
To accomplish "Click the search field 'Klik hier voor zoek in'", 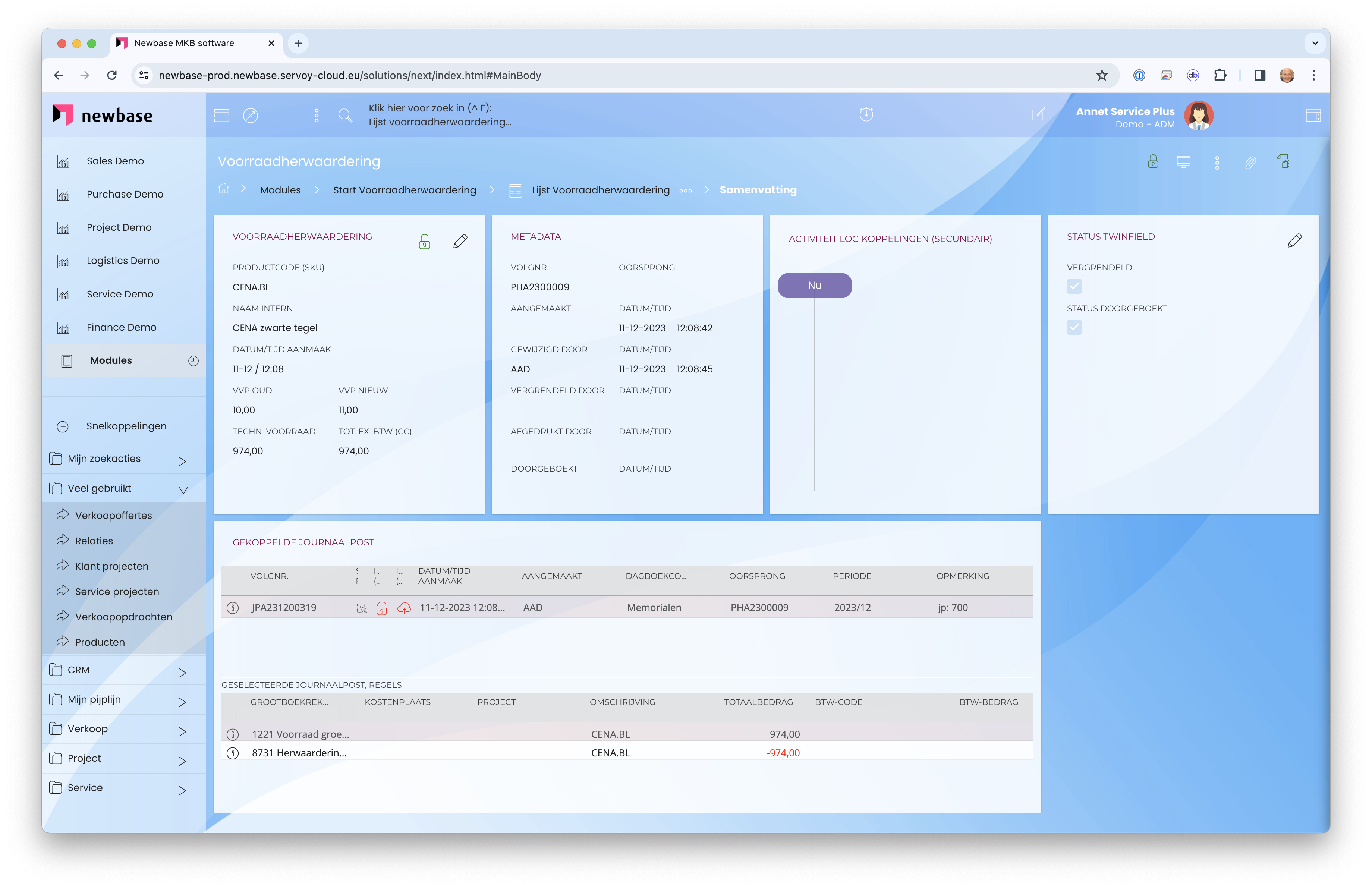I will pyautogui.click(x=440, y=115).
